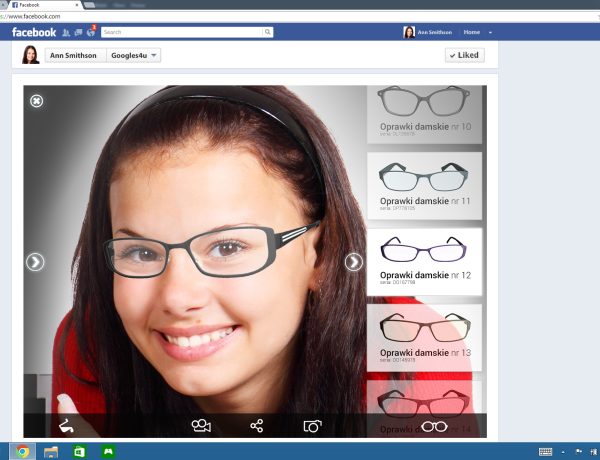The image size is (600, 460).
Task: Go to the previous photo arrow
Action: (35, 262)
